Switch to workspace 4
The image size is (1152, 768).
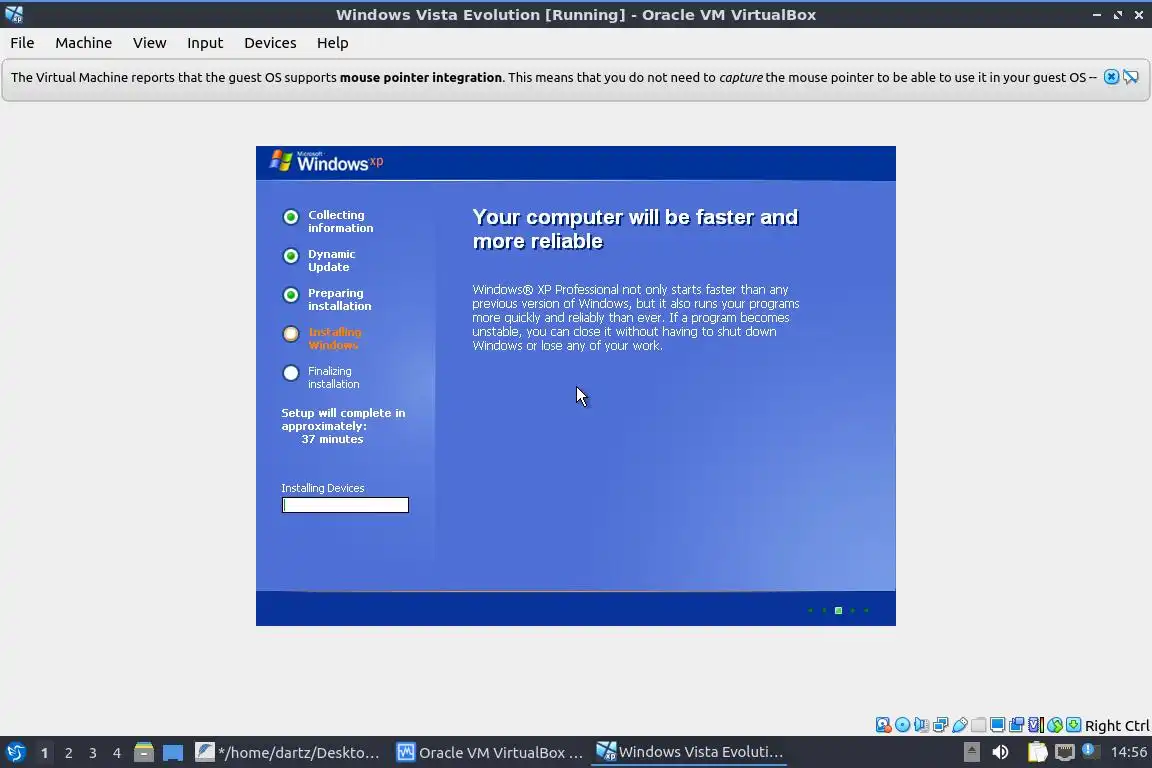[117, 753]
